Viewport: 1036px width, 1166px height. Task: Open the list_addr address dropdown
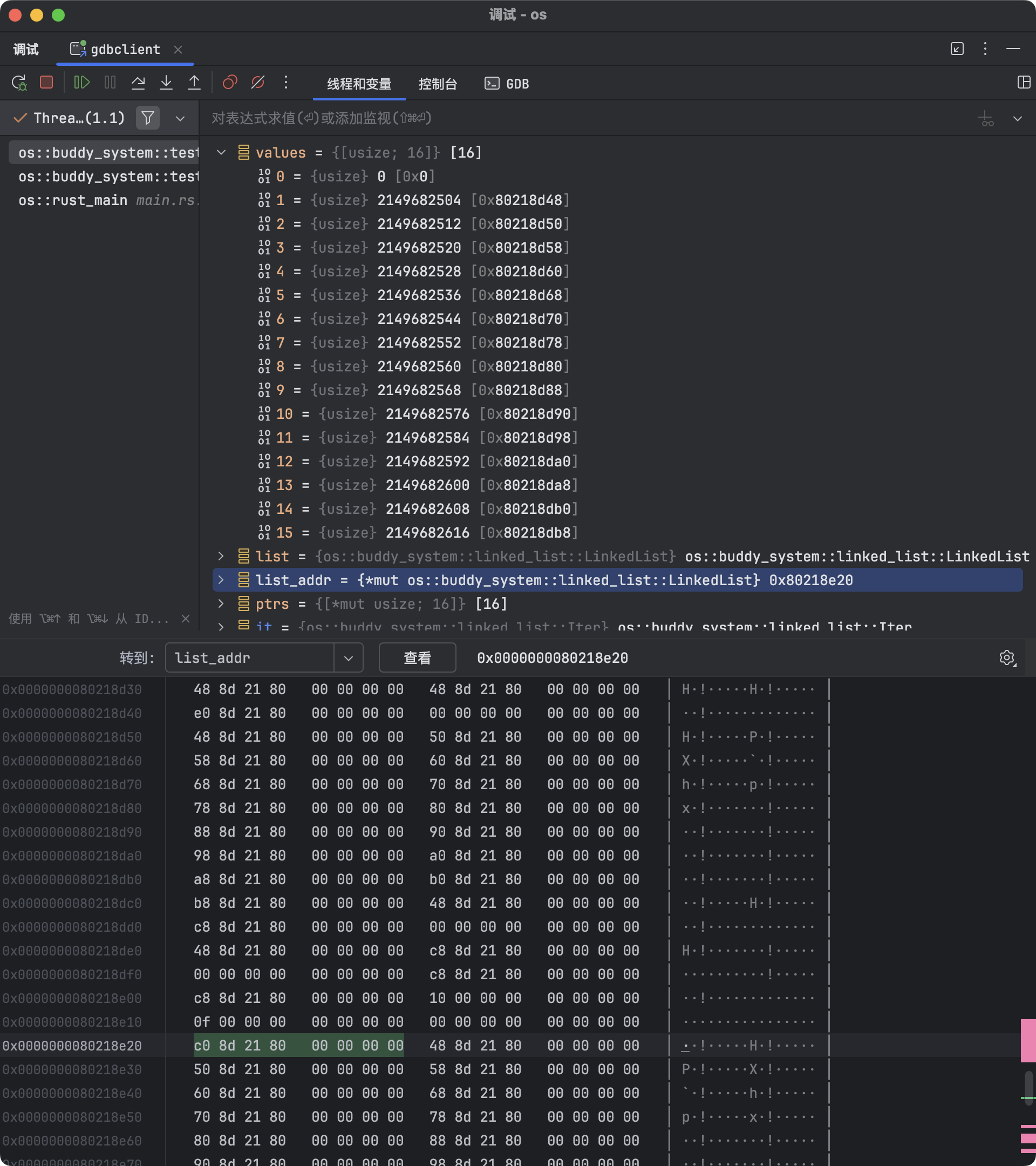point(349,657)
